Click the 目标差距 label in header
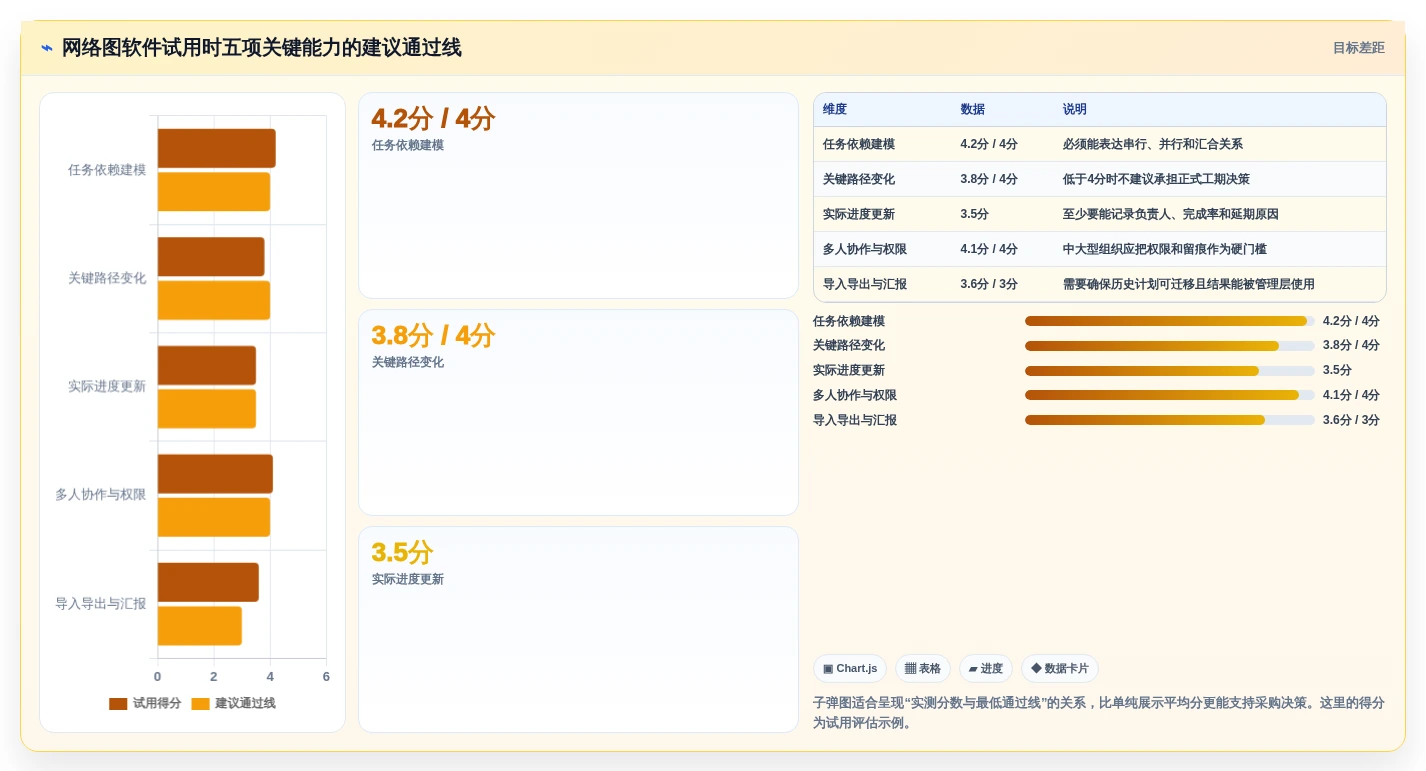This screenshot has width=1426, height=771. click(x=1358, y=48)
